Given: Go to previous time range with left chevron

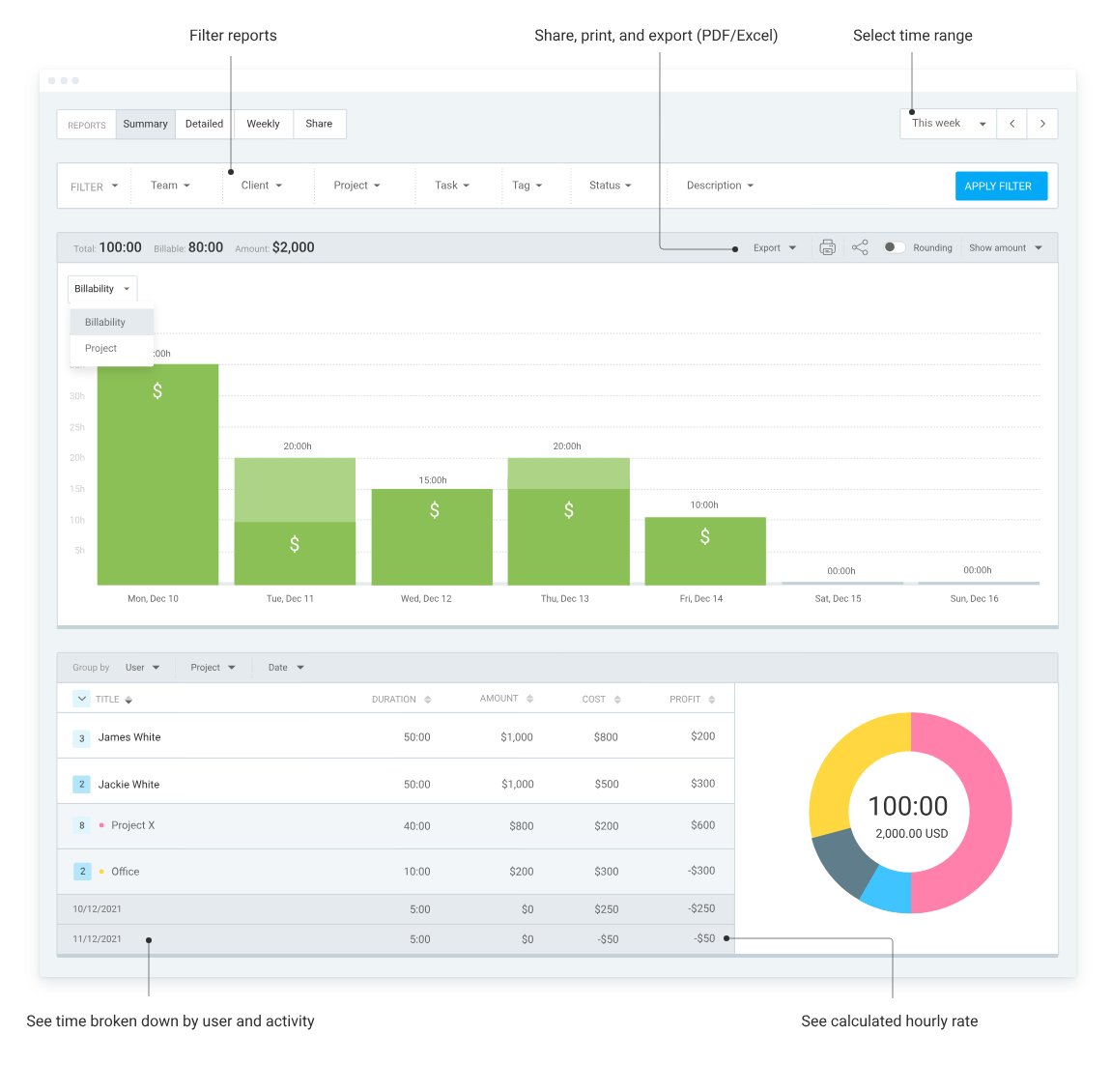Looking at the screenshot, I should pos(1011,124).
